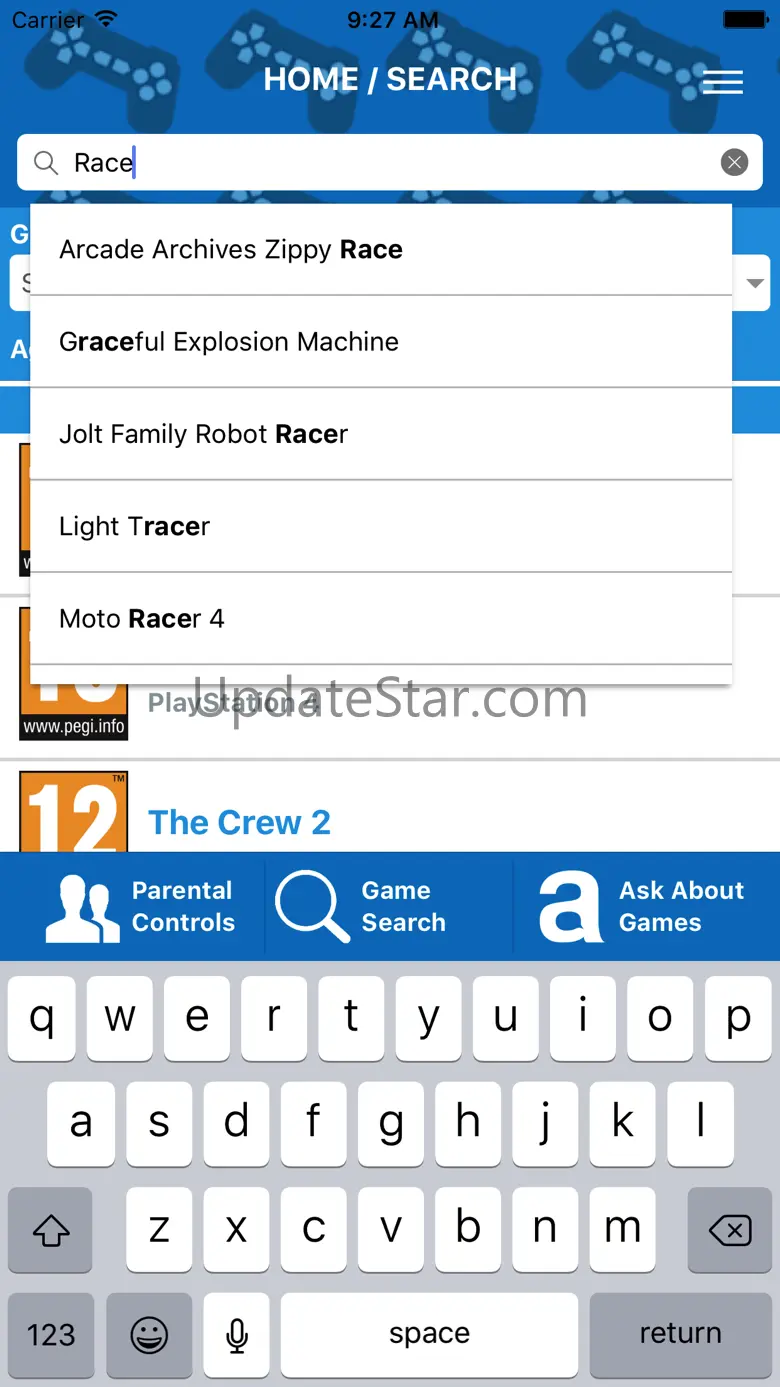
Task: Switch keyboard to 123 numbers
Action: (x=50, y=1334)
